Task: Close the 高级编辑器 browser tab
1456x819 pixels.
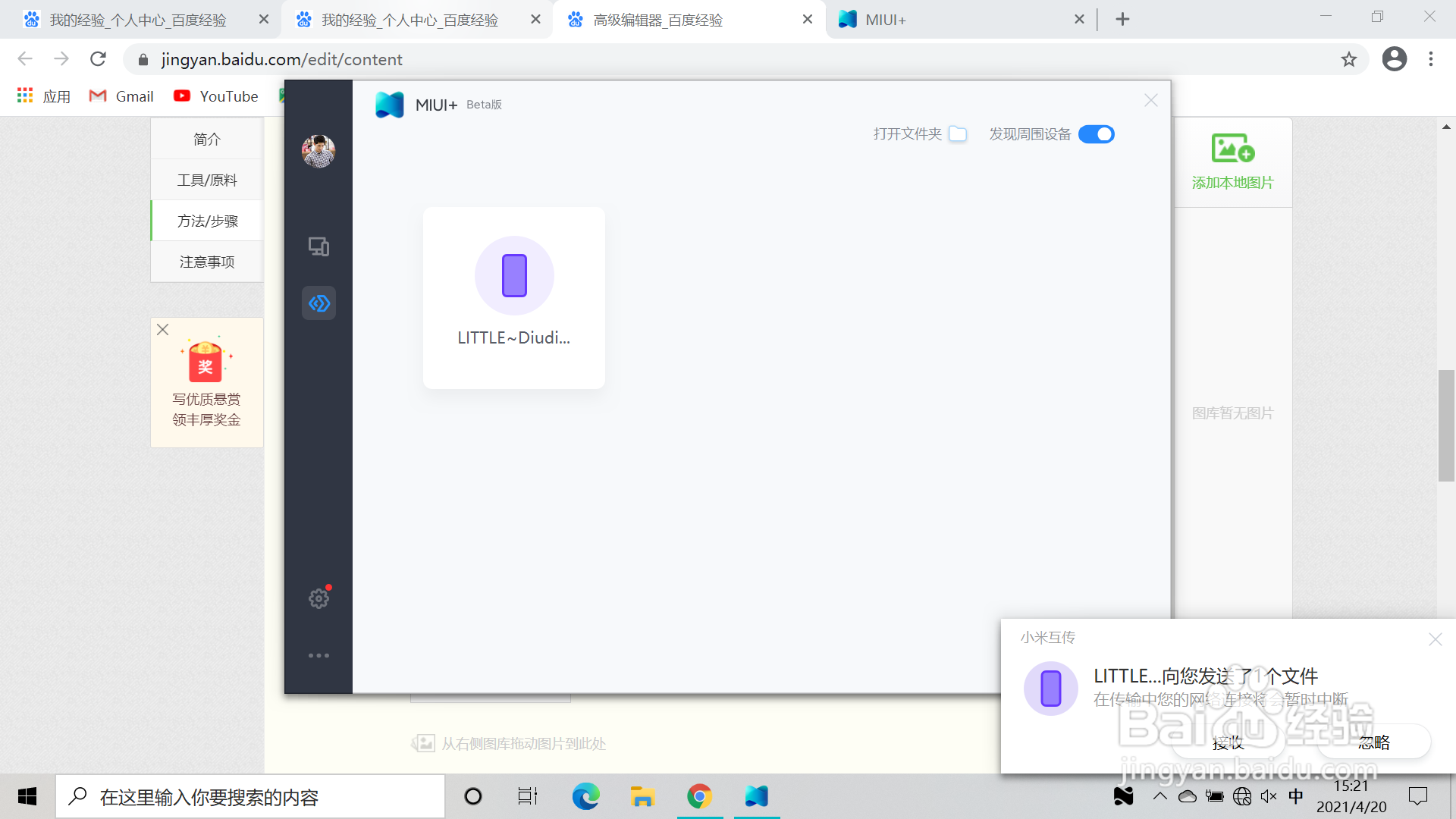Action: pos(808,20)
